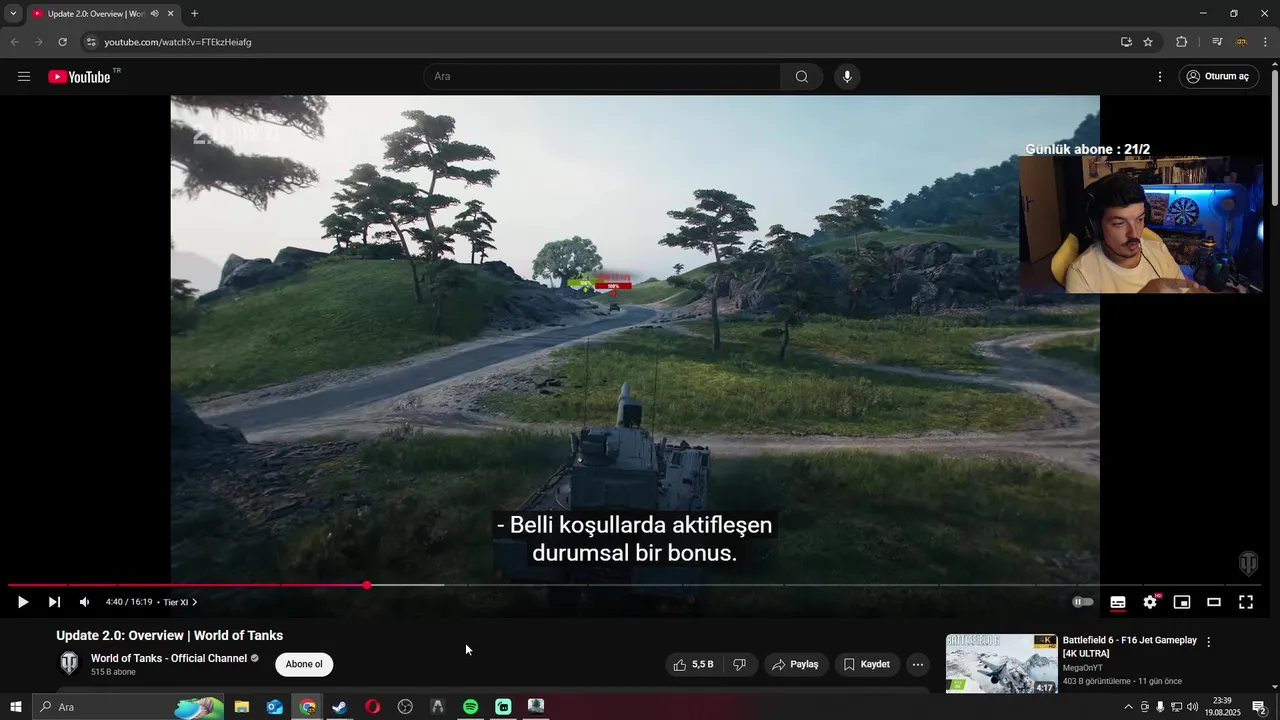1280x720 pixels.
Task: Open the Battlefield 6 video title link
Action: click(1130, 646)
